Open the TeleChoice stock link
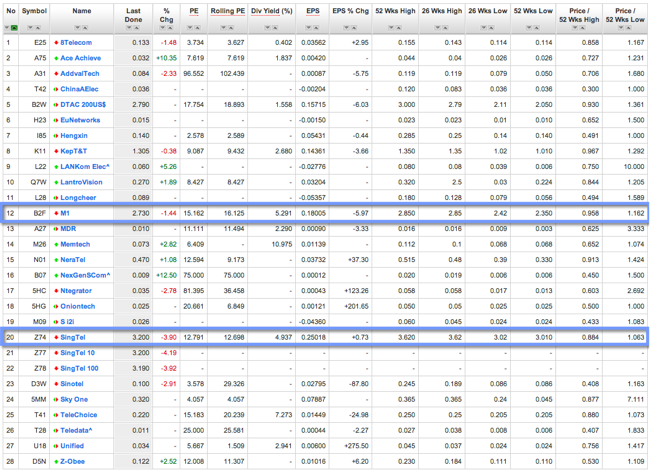The height and width of the screenshot is (472, 650). [79, 415]
